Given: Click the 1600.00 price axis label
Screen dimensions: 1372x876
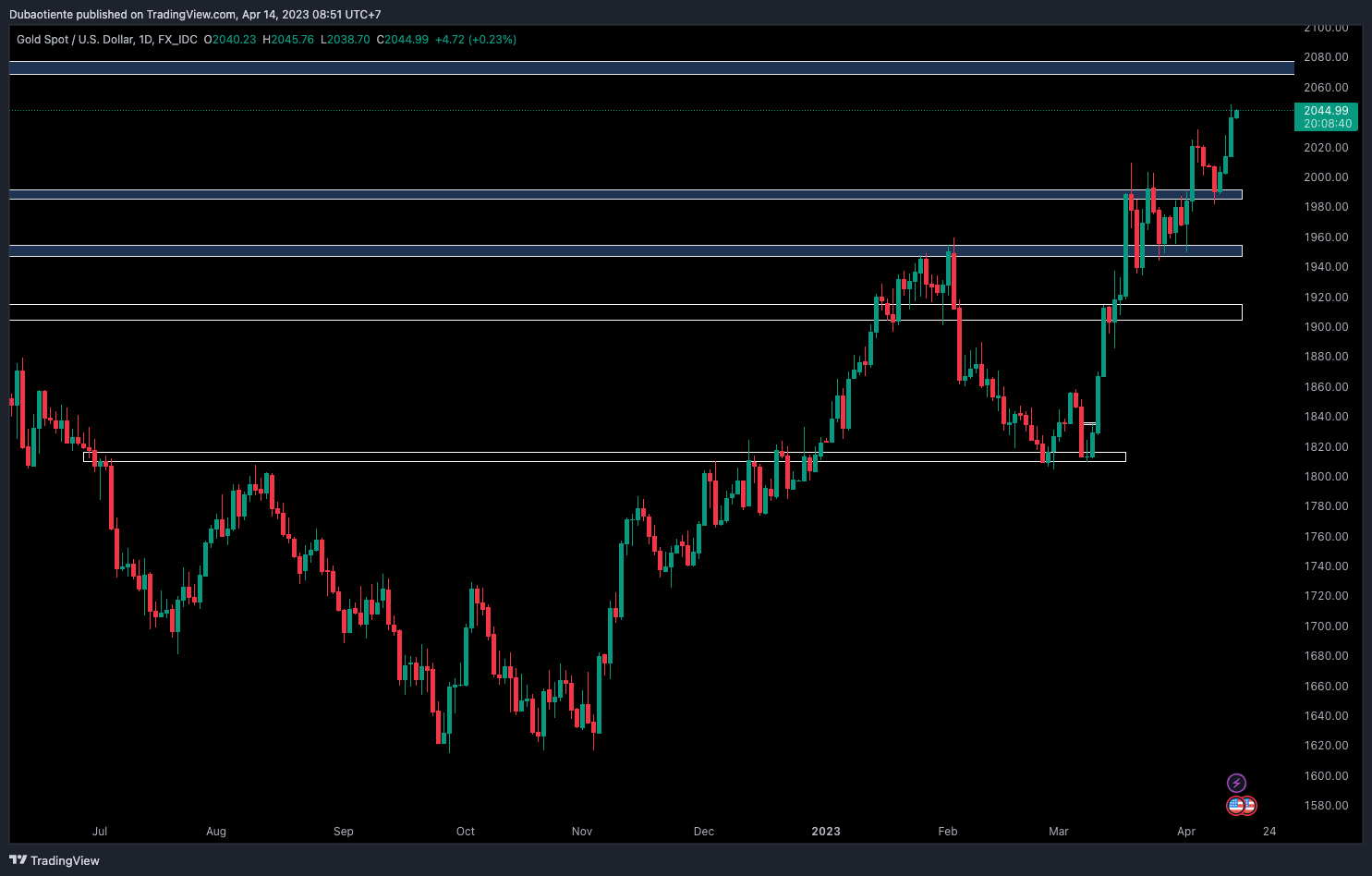Looking at the screenshot, I should click(x=1326, y=776).
